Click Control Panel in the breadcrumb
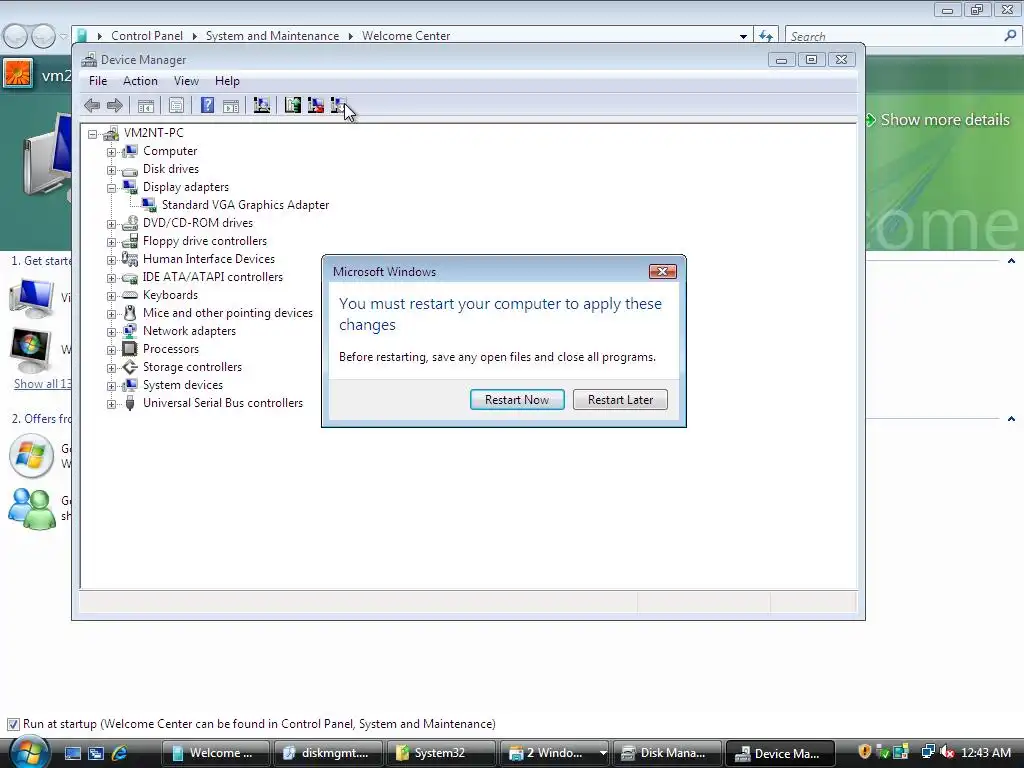 pos(147,36)
